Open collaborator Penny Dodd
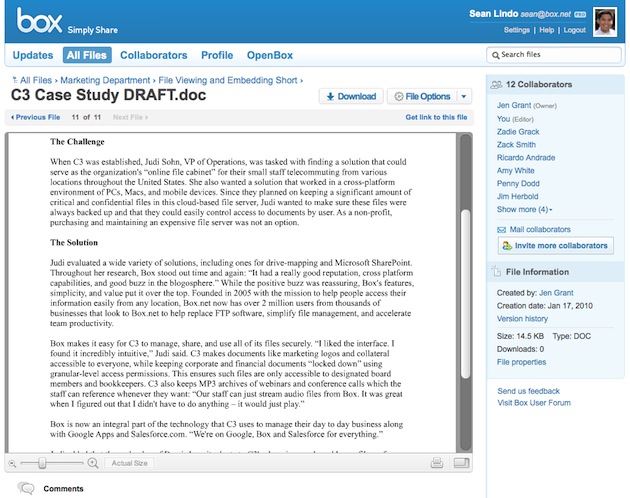Viewport: 630px width, 498px height. (x=518, y=183)
